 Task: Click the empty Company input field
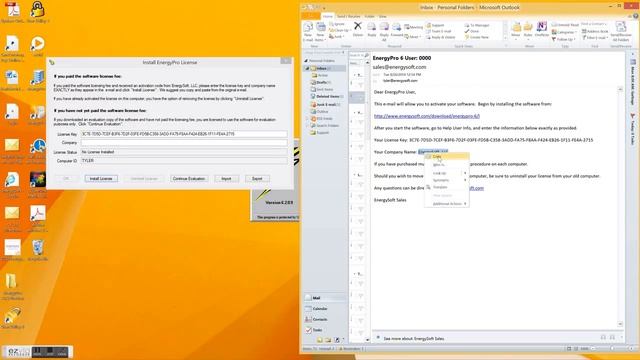tap(184, 143)
